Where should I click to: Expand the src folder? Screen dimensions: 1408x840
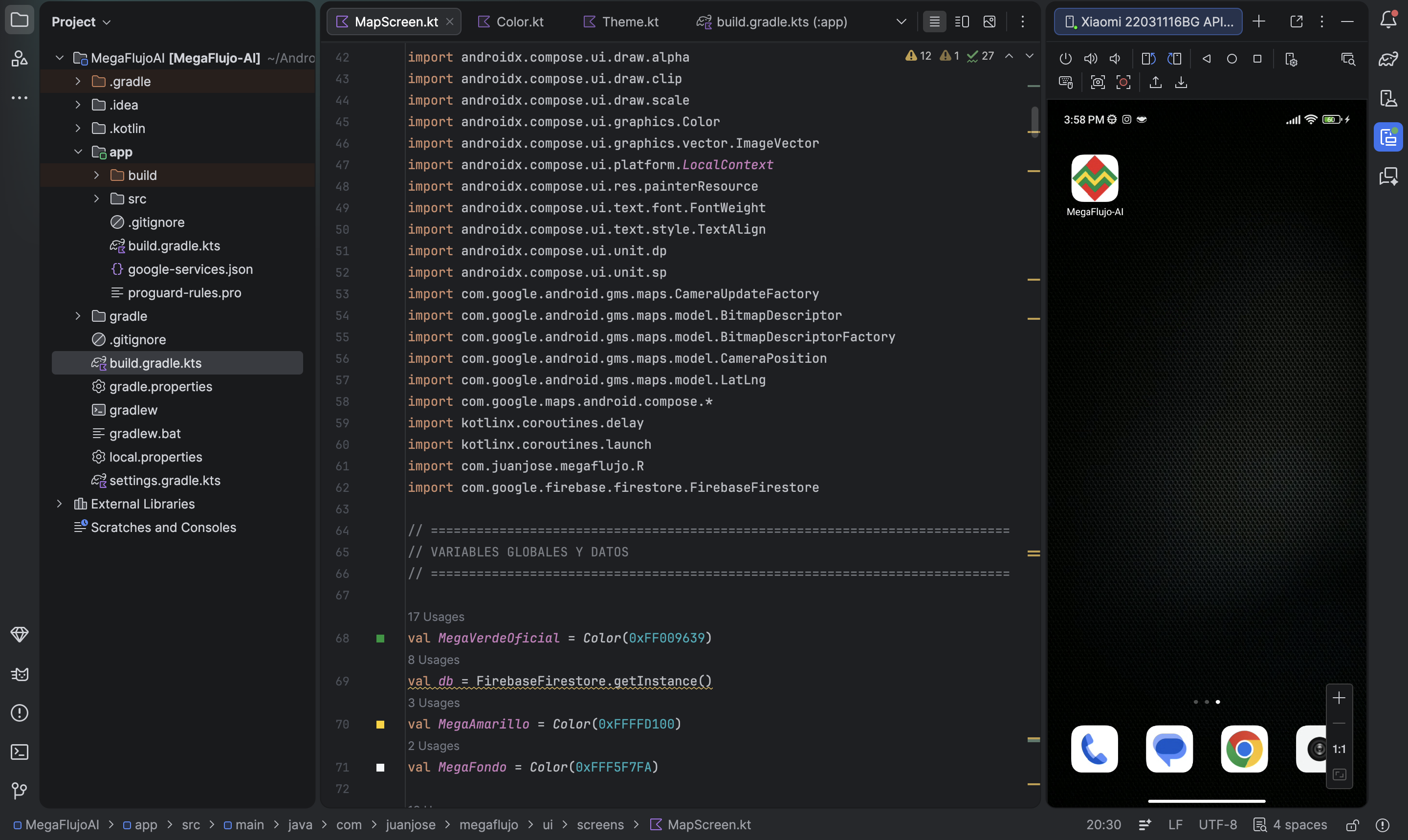click(96, 199)
